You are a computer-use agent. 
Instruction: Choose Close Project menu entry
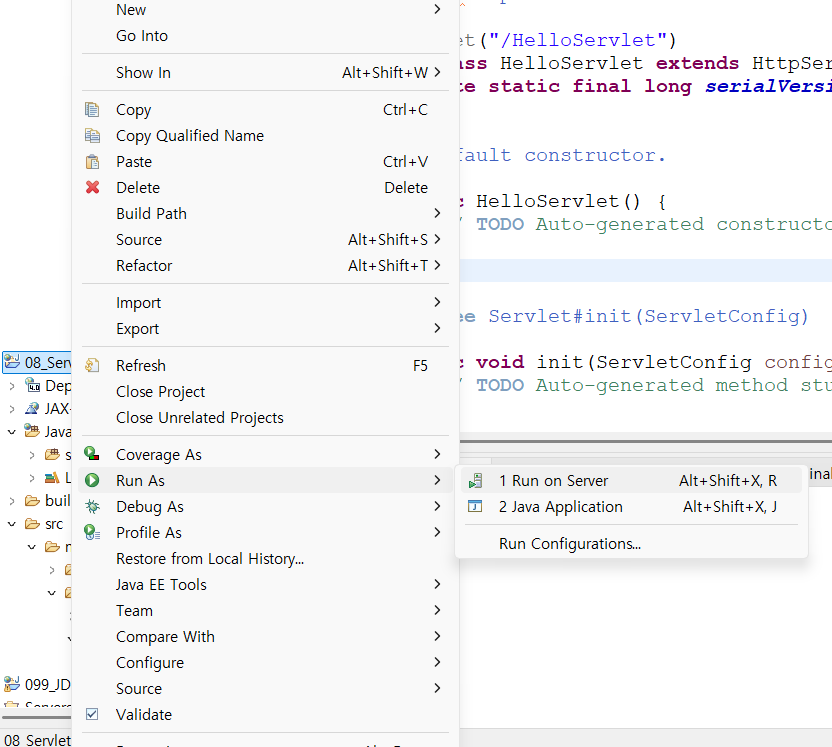265,392
